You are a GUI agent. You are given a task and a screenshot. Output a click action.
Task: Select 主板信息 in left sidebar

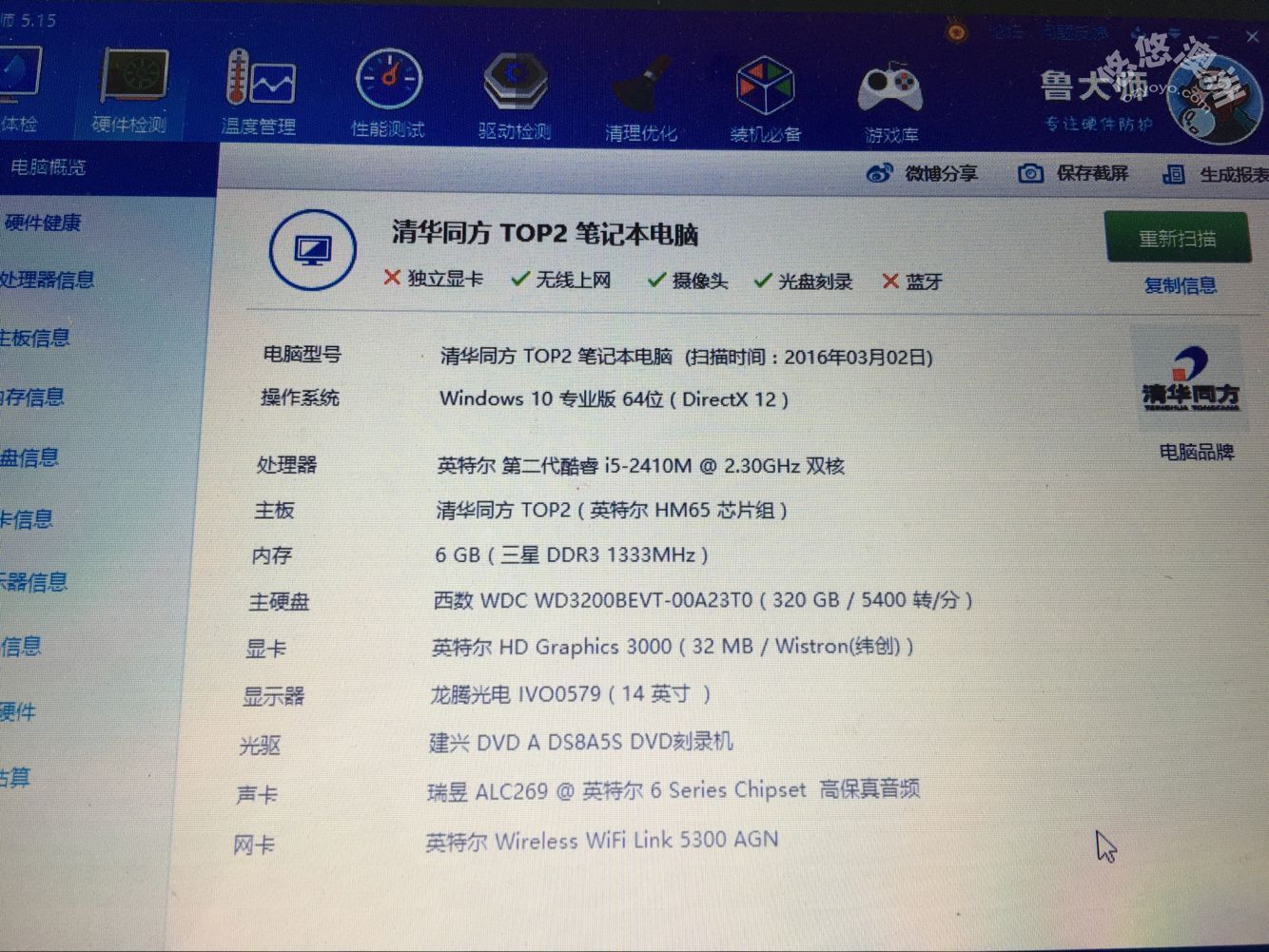coord(36,338)
